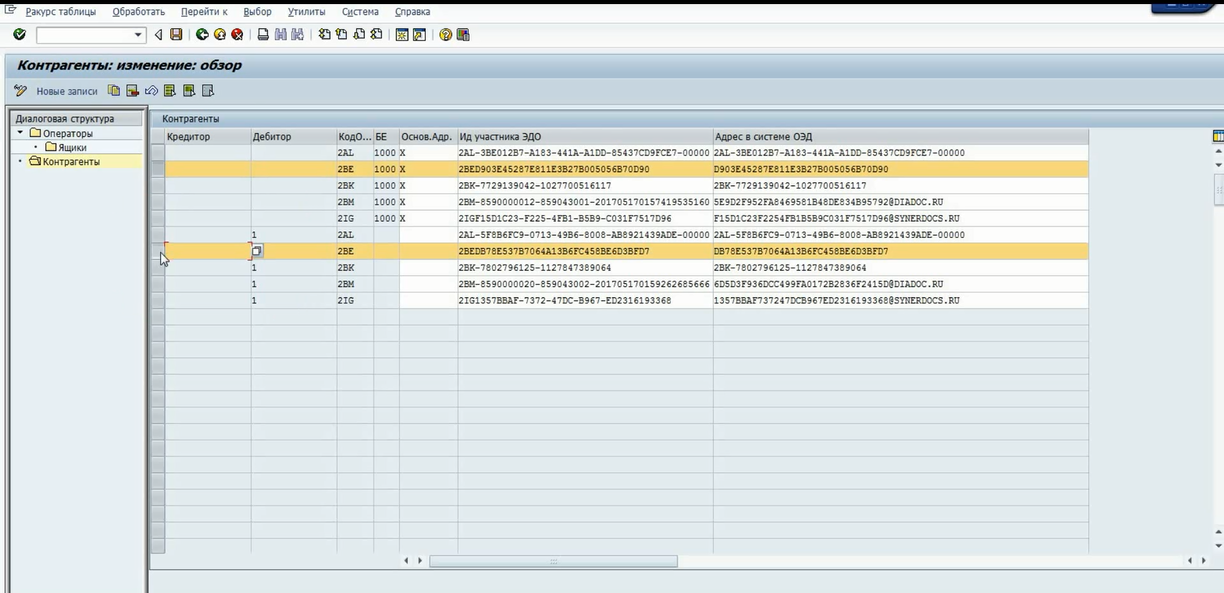
Task: Click the green checkmark Enter icon
Action: (x=19, y=35)
